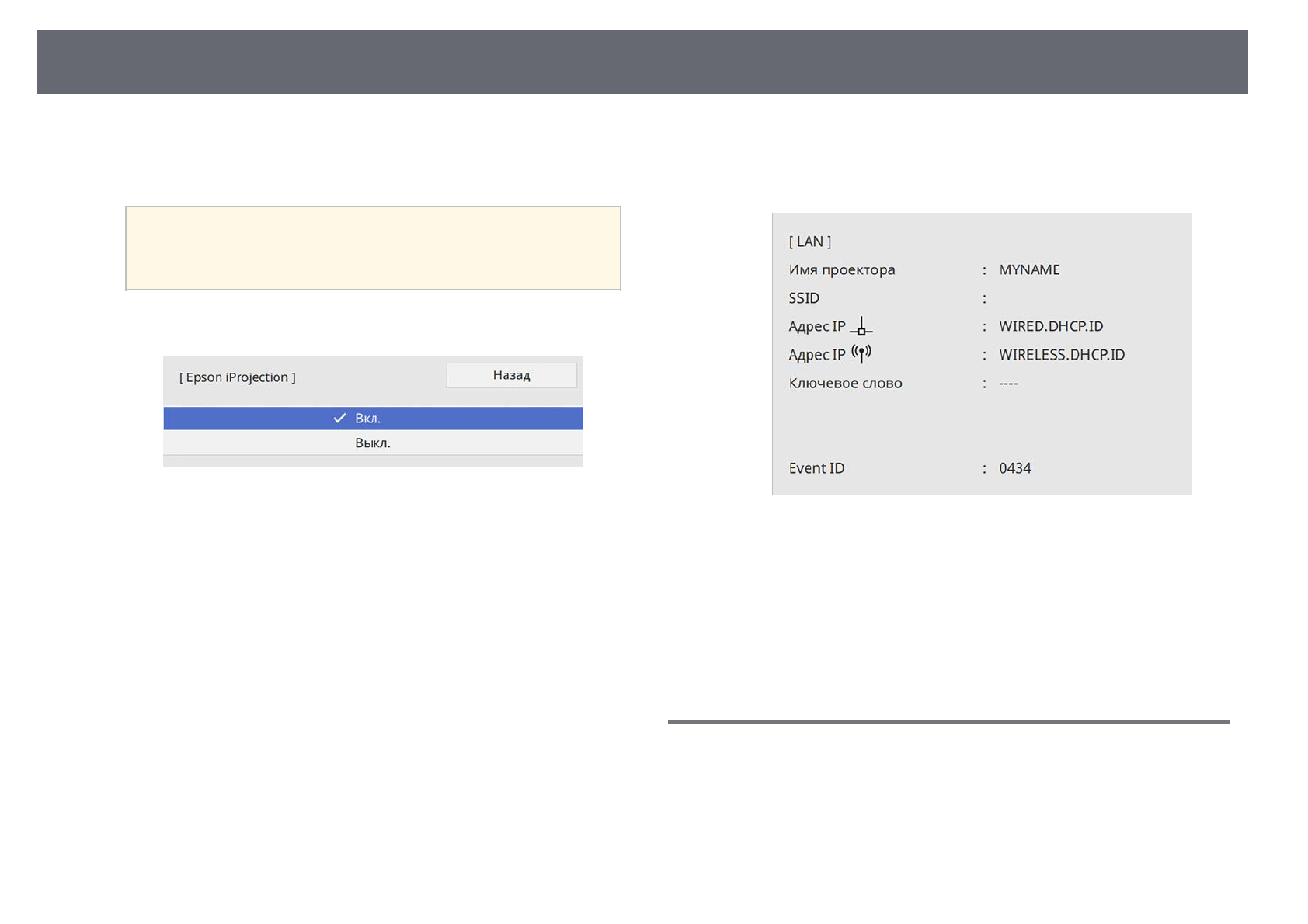The height and width of the screenshot is (924, 1308).
Task: Click the checkmark icon next to Вкл.
Action: click(x=339, y=419)
